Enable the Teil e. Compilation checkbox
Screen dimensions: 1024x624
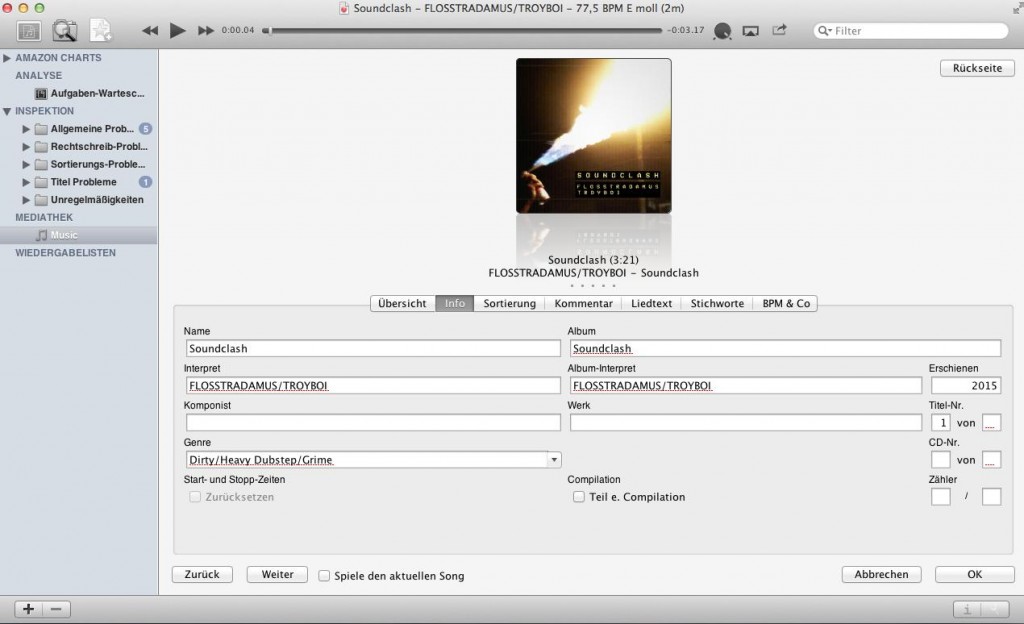[x=578, y=497]
